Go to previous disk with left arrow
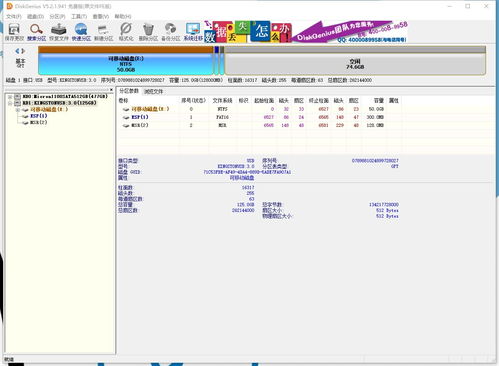 click(17, 51)
